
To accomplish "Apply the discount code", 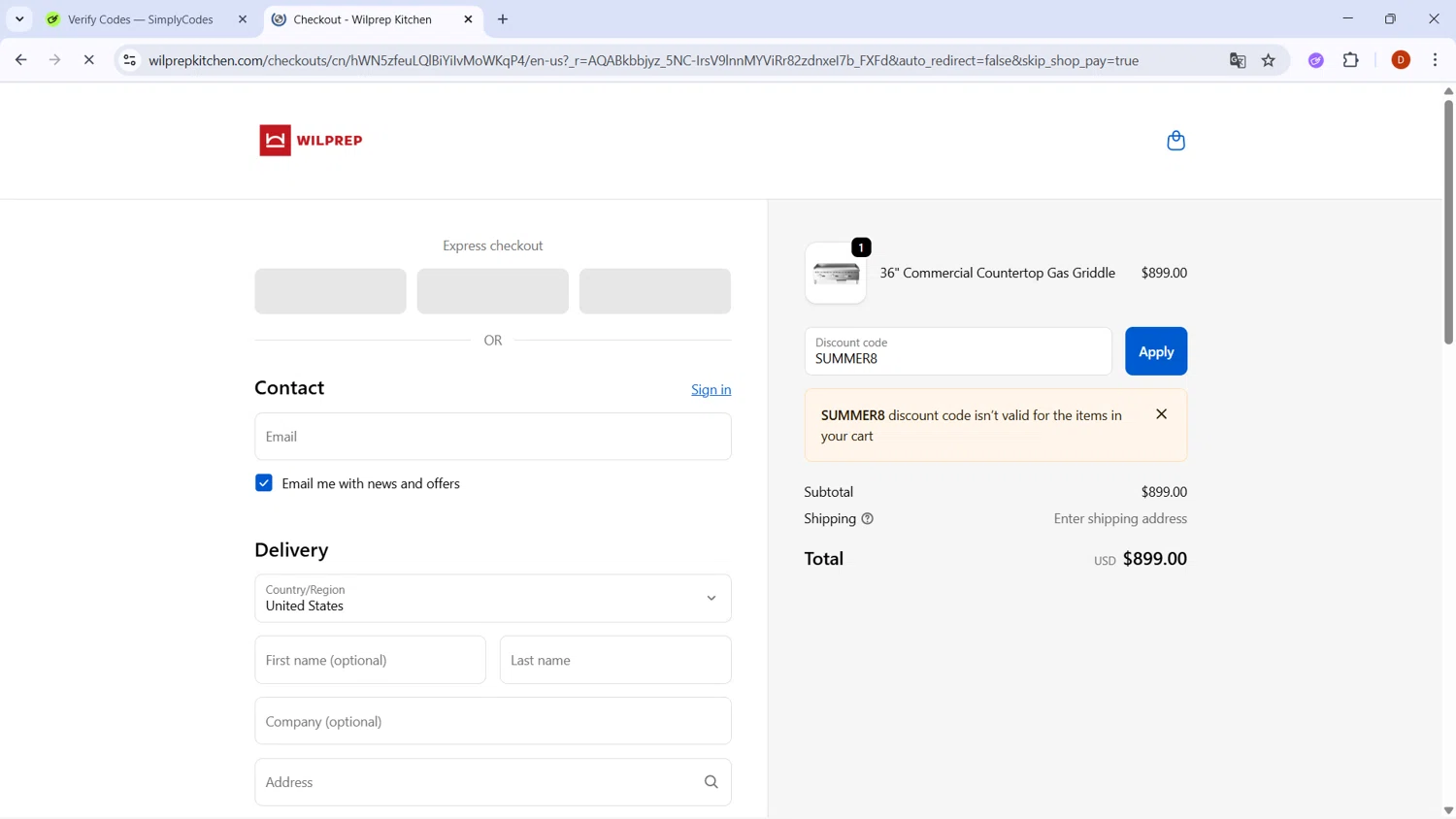I will (x=1156, y=351).
